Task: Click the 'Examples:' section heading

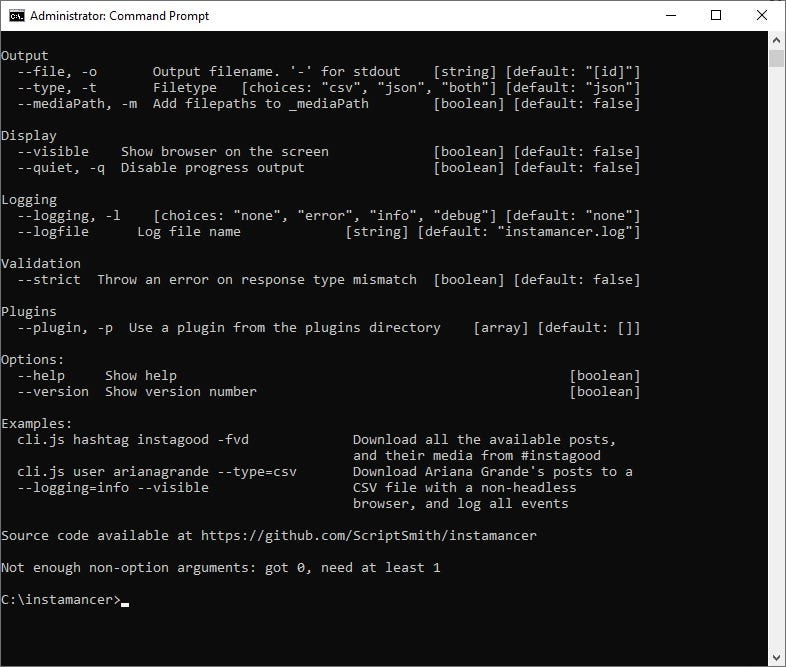Action: pos(37,424)
